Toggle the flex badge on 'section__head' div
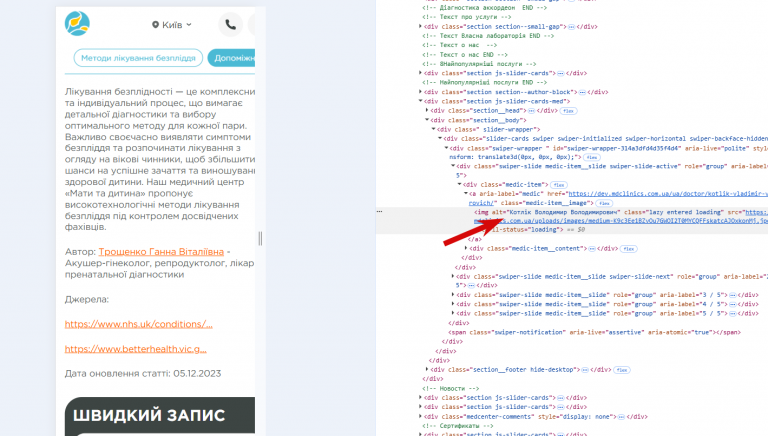Image resolution: width=768 pixels, height=436 pixels. coord(569,111)
